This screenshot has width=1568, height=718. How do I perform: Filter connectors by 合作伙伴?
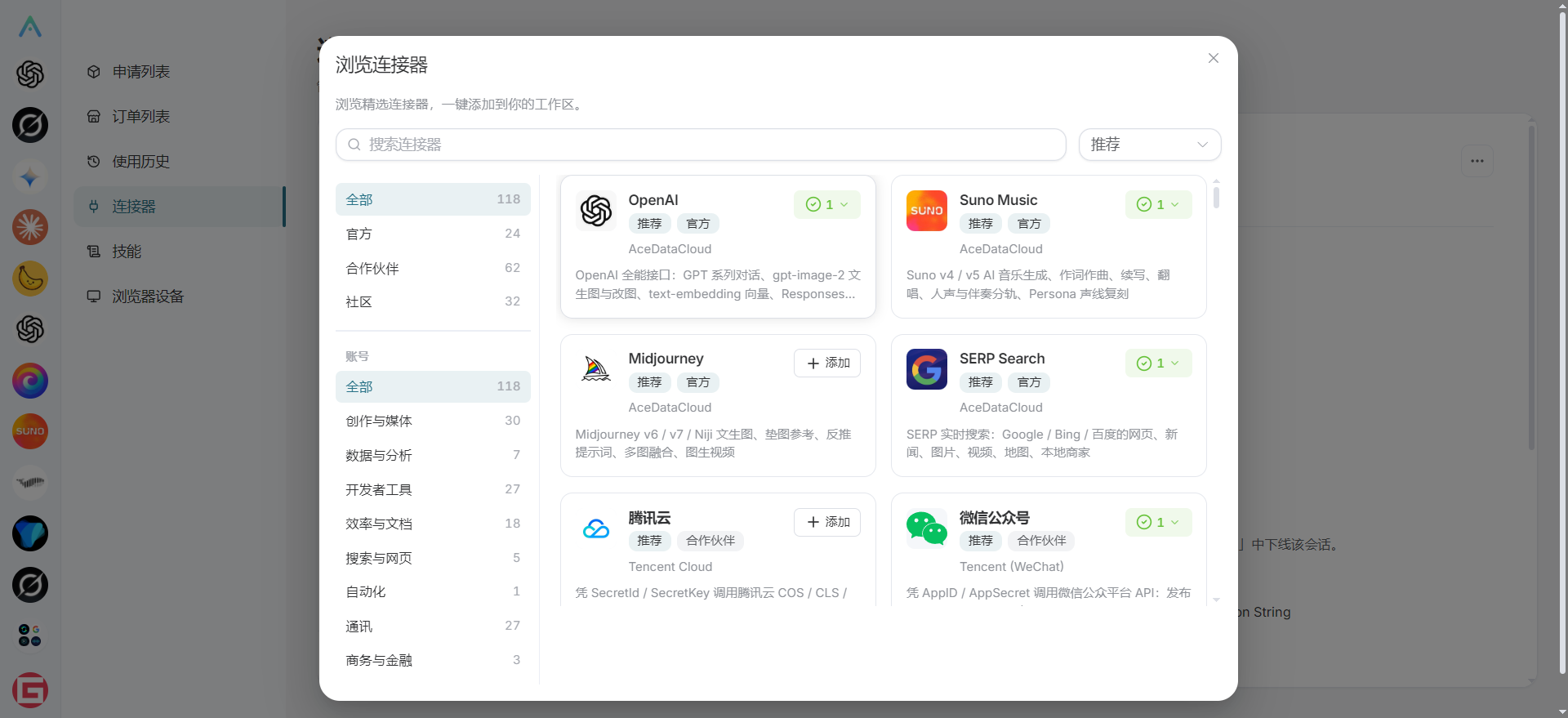(433, 268)
